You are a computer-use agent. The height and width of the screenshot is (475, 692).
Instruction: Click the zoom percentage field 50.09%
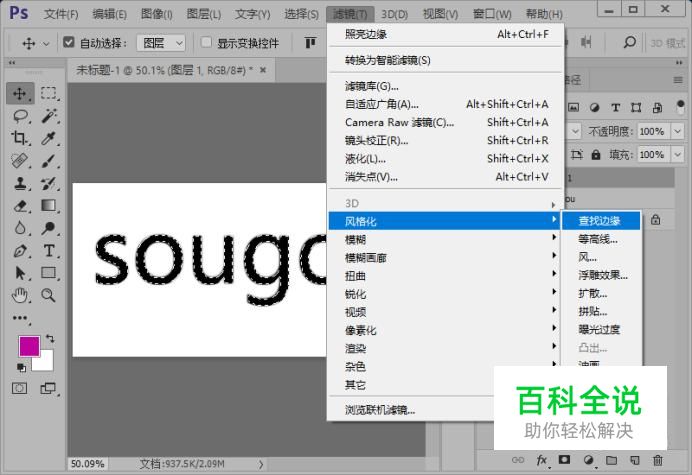88,464
